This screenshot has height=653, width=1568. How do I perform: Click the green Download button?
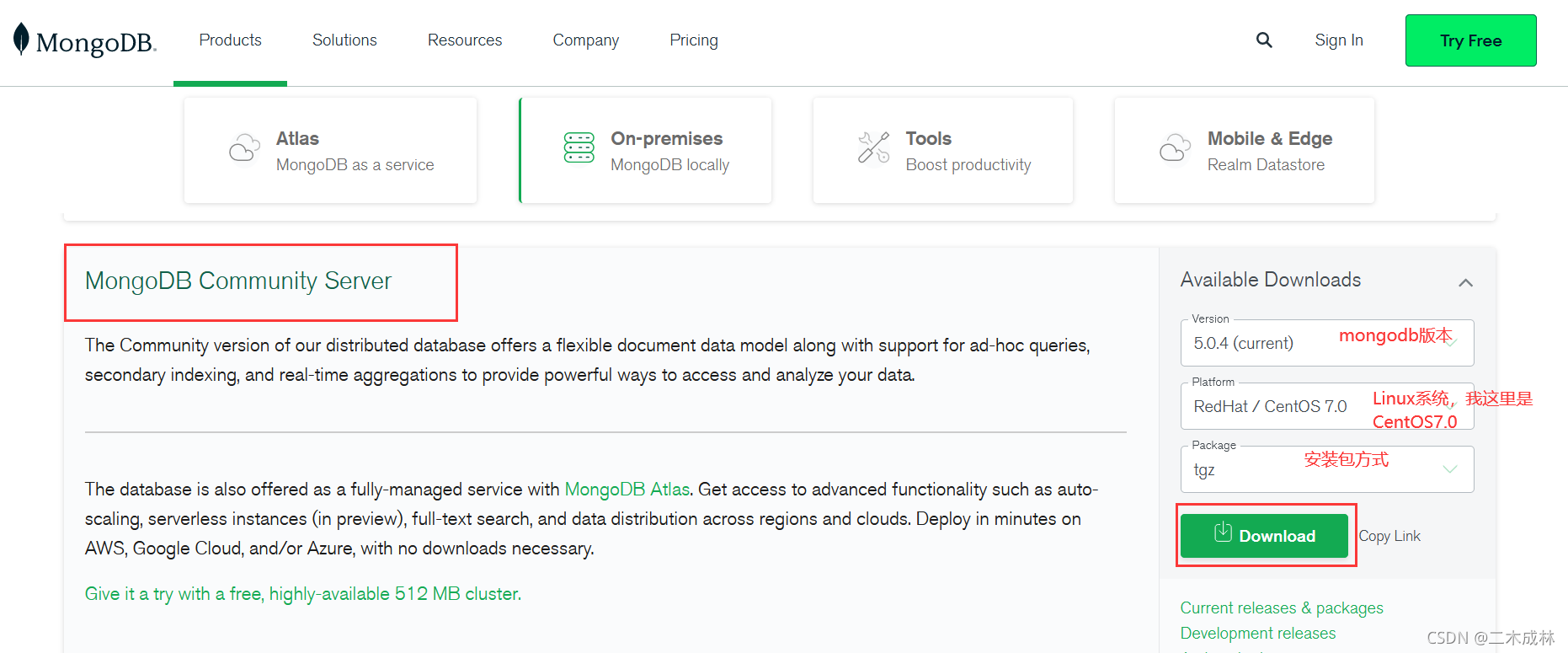click(x=1264, y=536)
